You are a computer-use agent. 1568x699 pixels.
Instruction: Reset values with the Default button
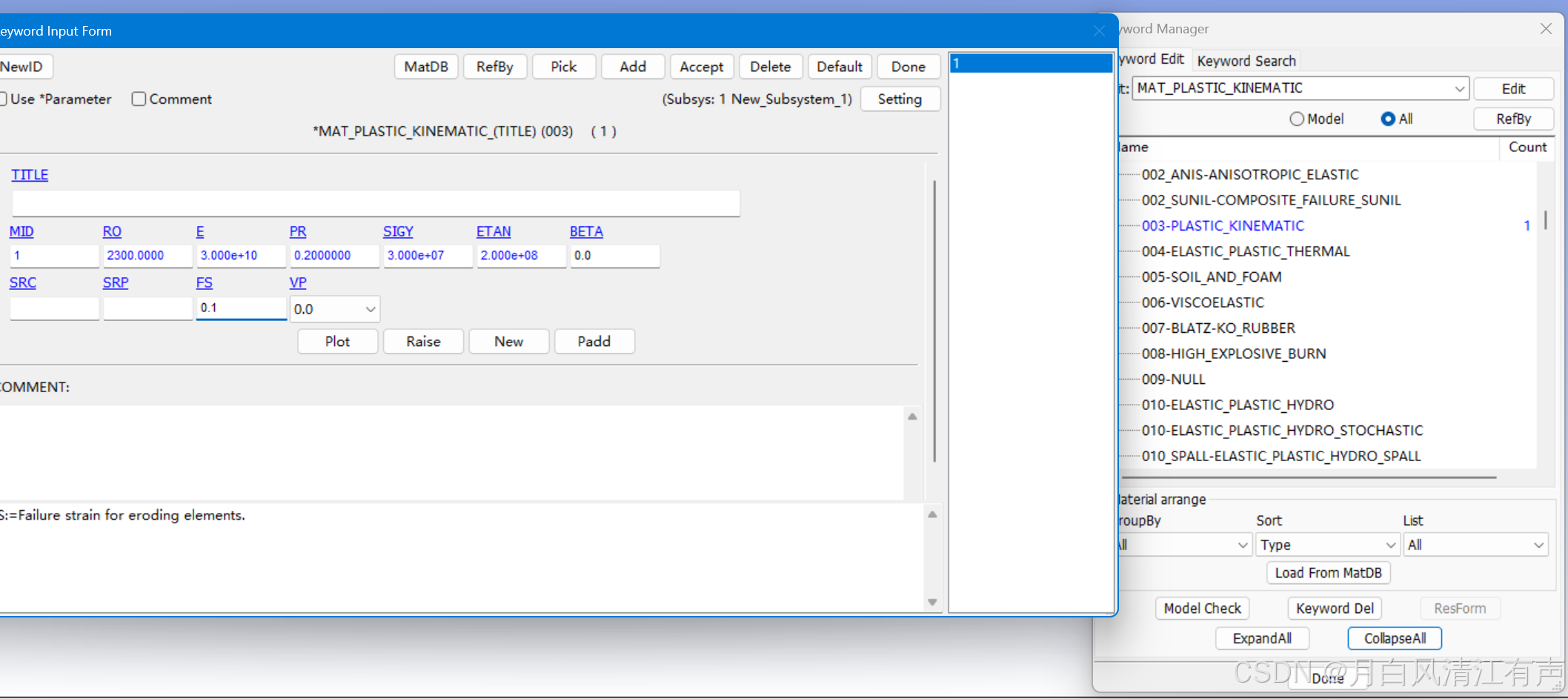coord(839,67)
